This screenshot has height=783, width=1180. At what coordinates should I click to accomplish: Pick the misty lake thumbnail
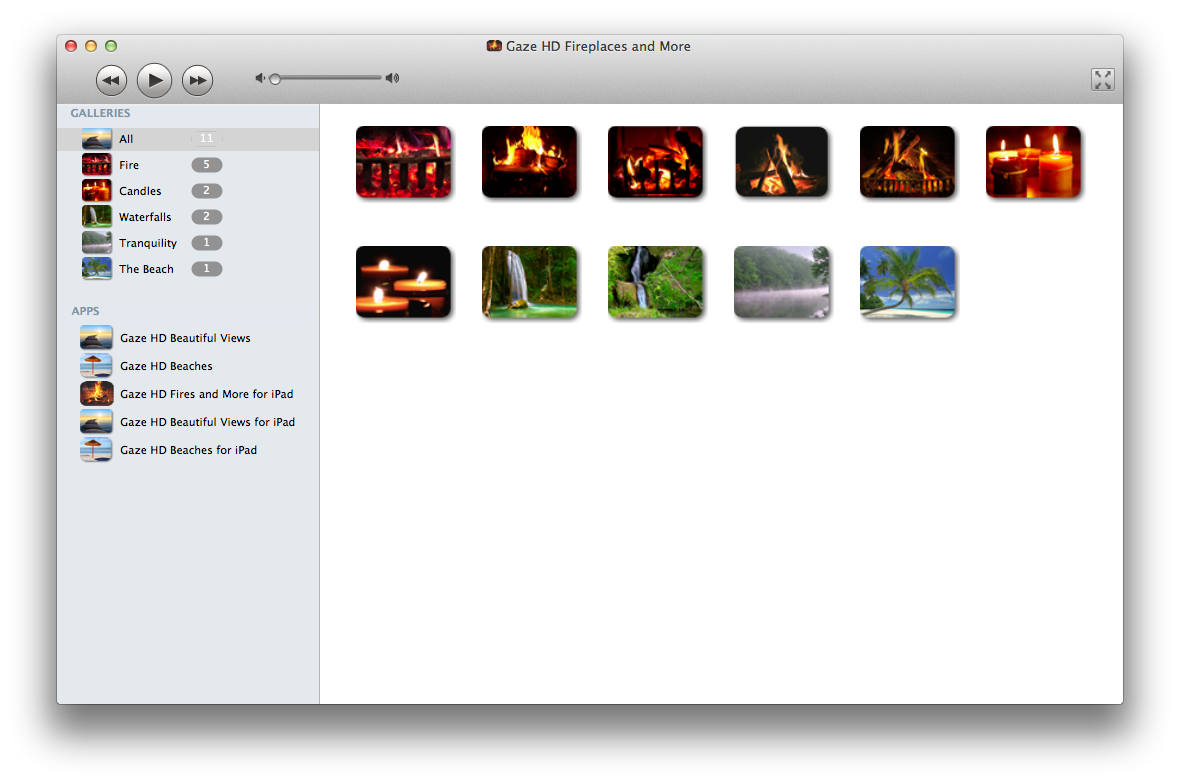click(x=781, y=282)
